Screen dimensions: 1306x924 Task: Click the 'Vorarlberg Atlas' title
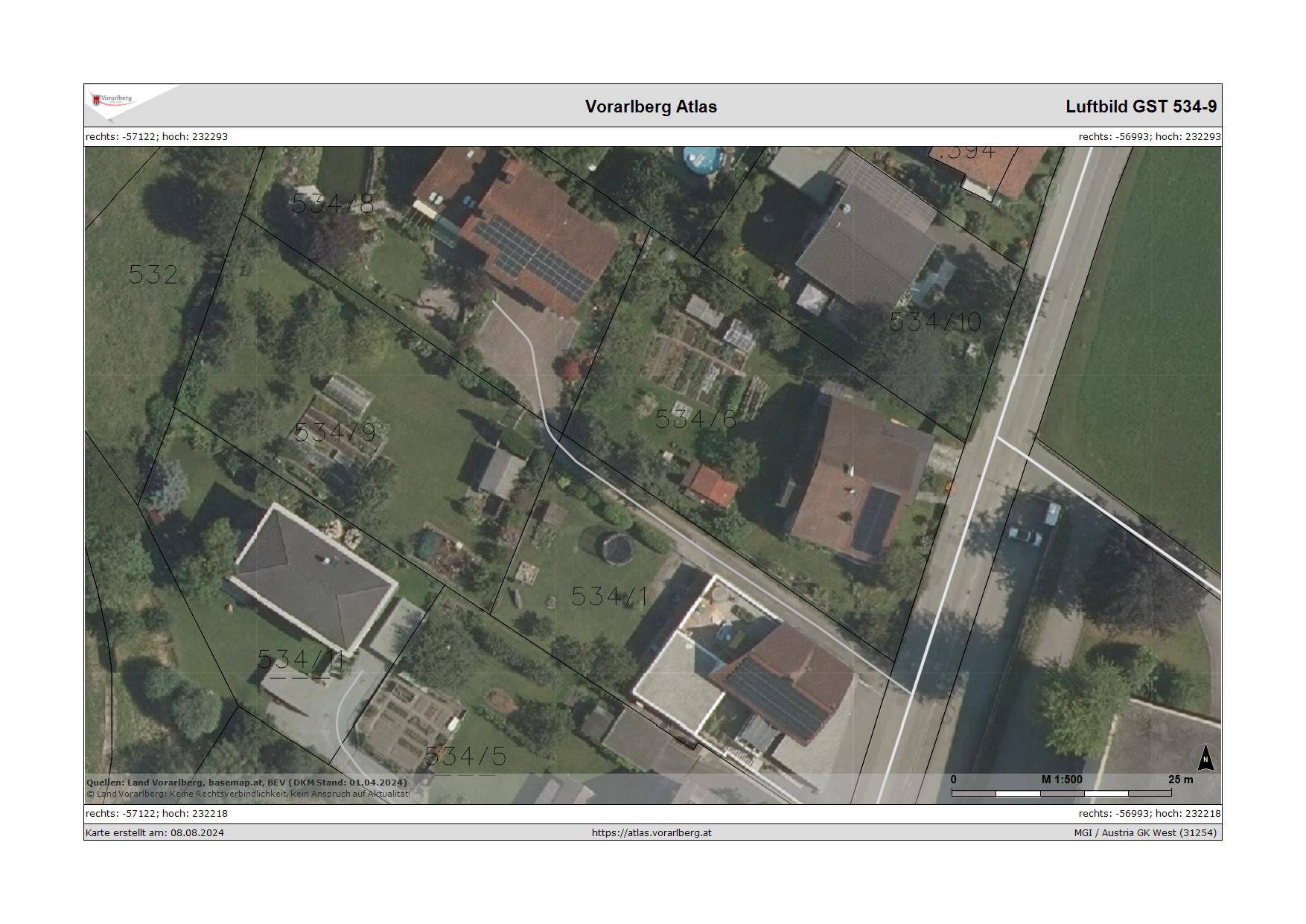651,106
